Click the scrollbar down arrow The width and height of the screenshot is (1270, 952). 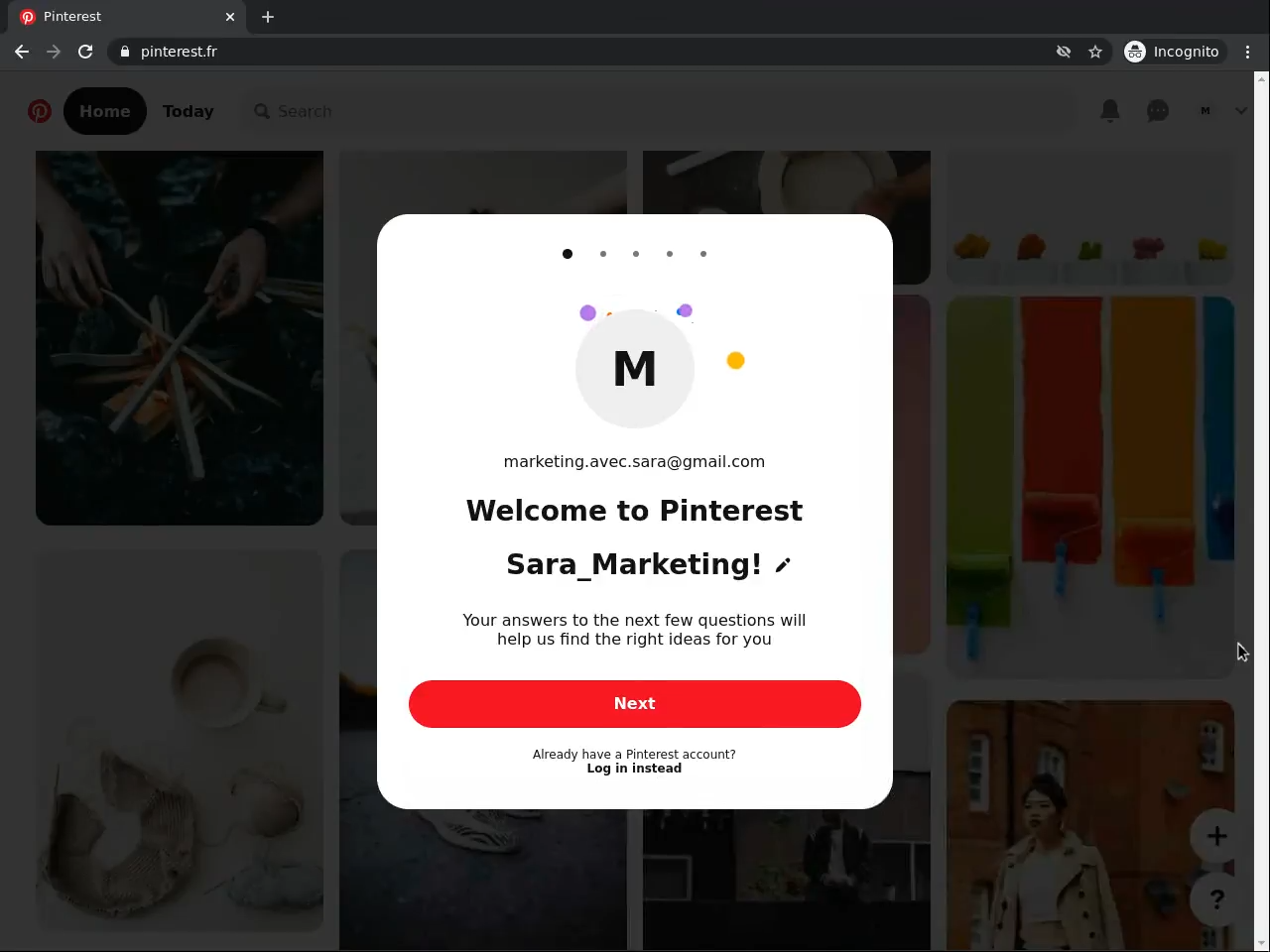[1262, 943]
